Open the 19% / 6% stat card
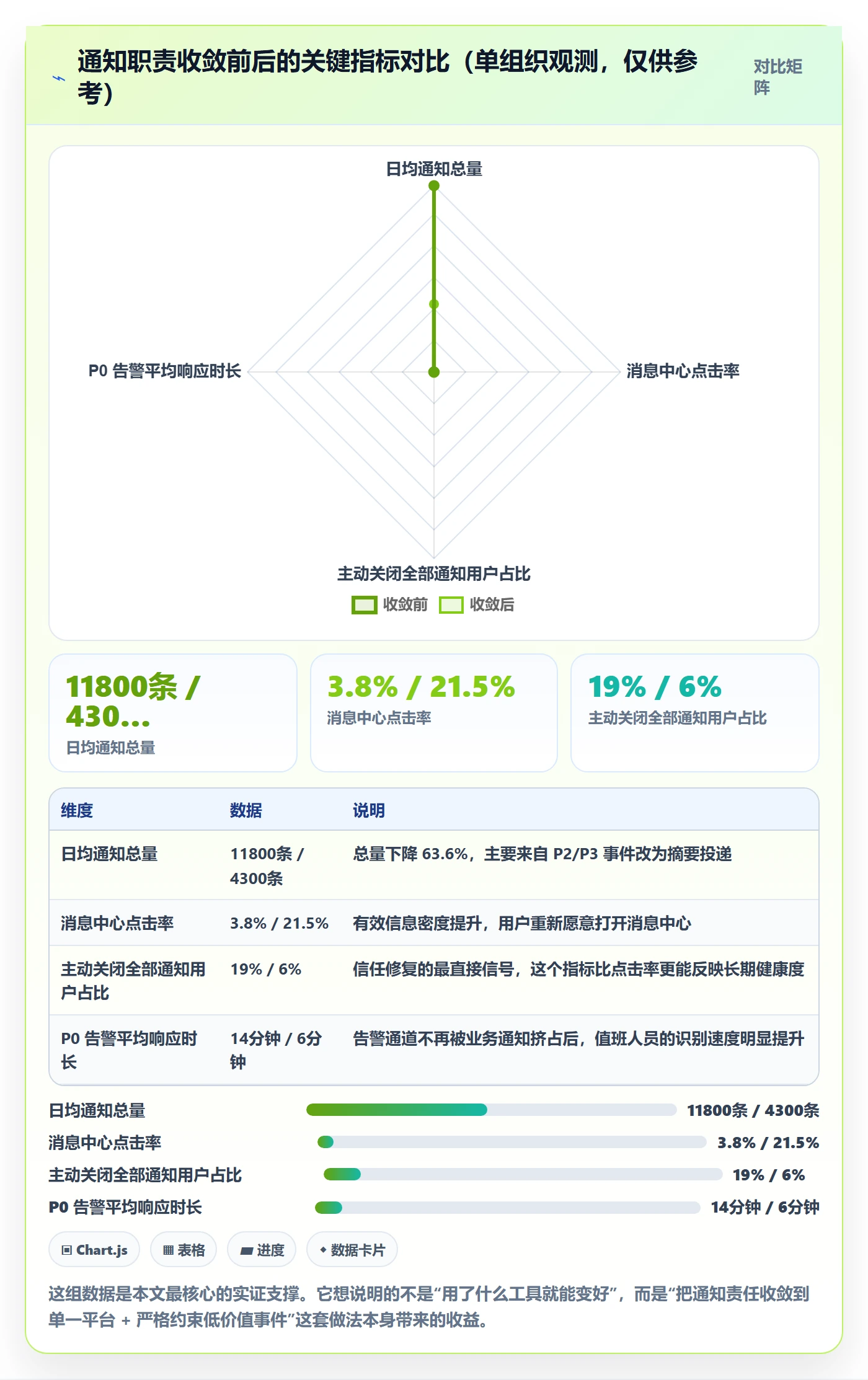Screen dimensions: 868x1380 695,713
